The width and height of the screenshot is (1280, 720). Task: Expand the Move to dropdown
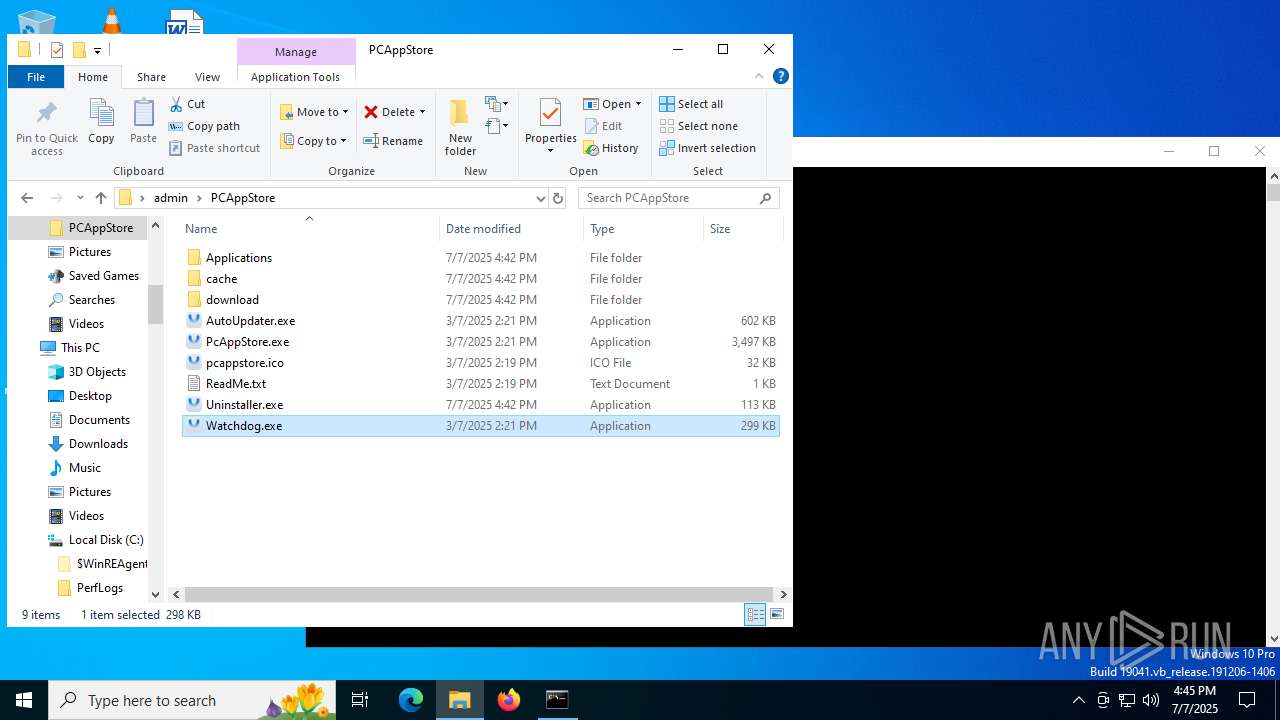pyautogui.click(x=345, y=112)
